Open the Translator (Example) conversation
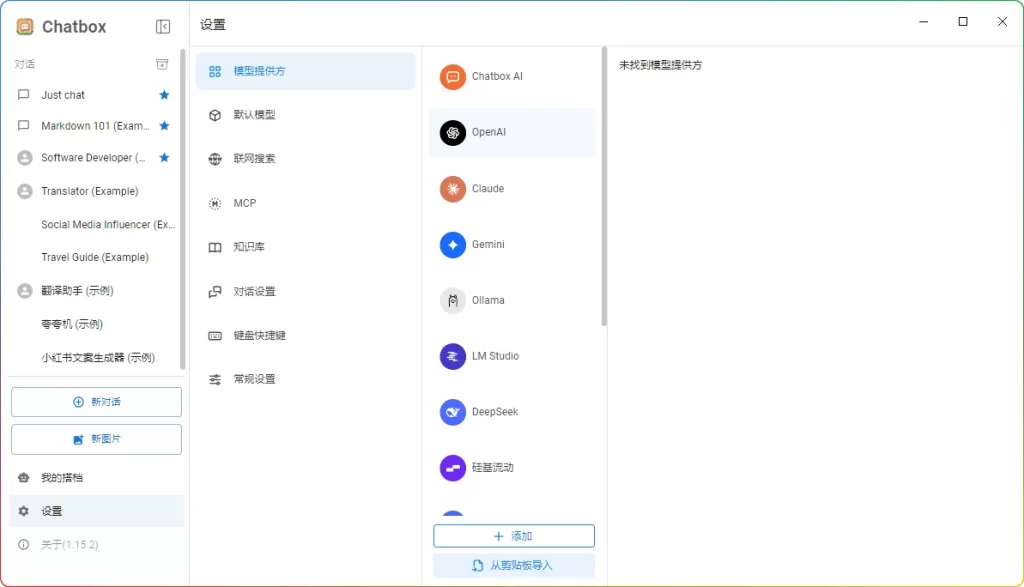Viewport: 1024px width, 587px height. point(95,191)
